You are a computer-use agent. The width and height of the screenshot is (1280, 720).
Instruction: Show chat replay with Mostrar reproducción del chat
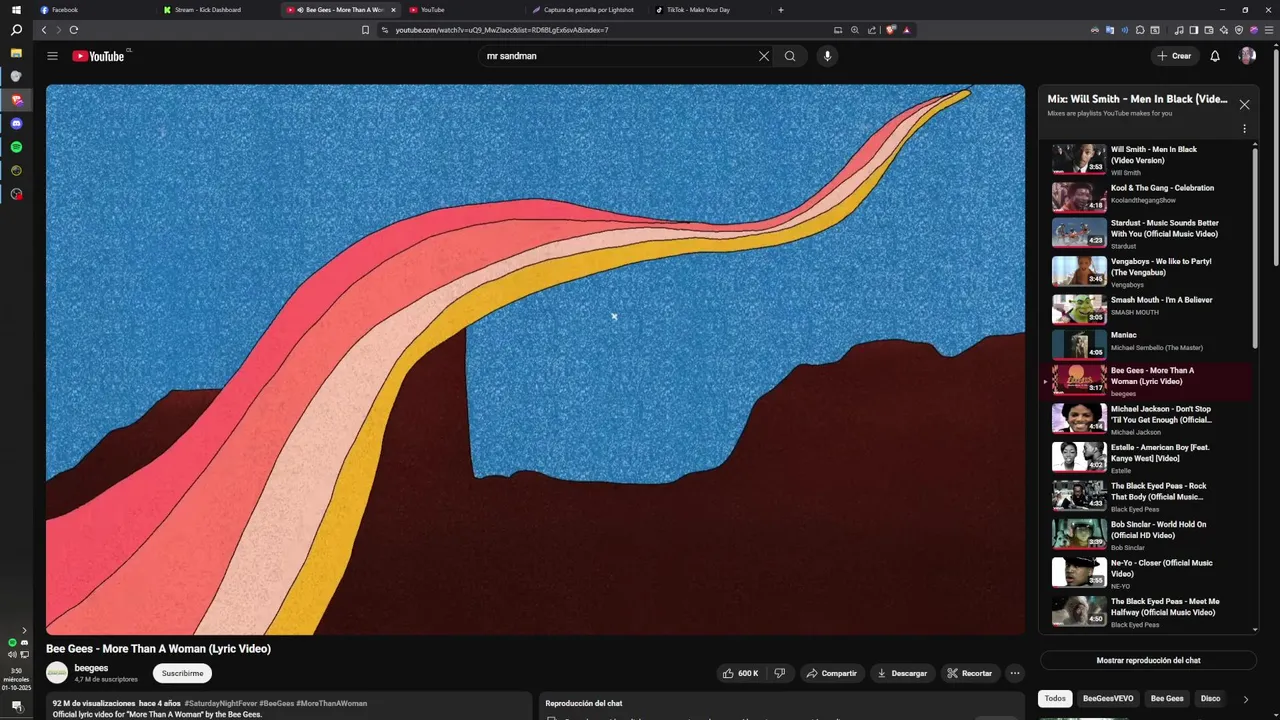tap(1148, 660)
